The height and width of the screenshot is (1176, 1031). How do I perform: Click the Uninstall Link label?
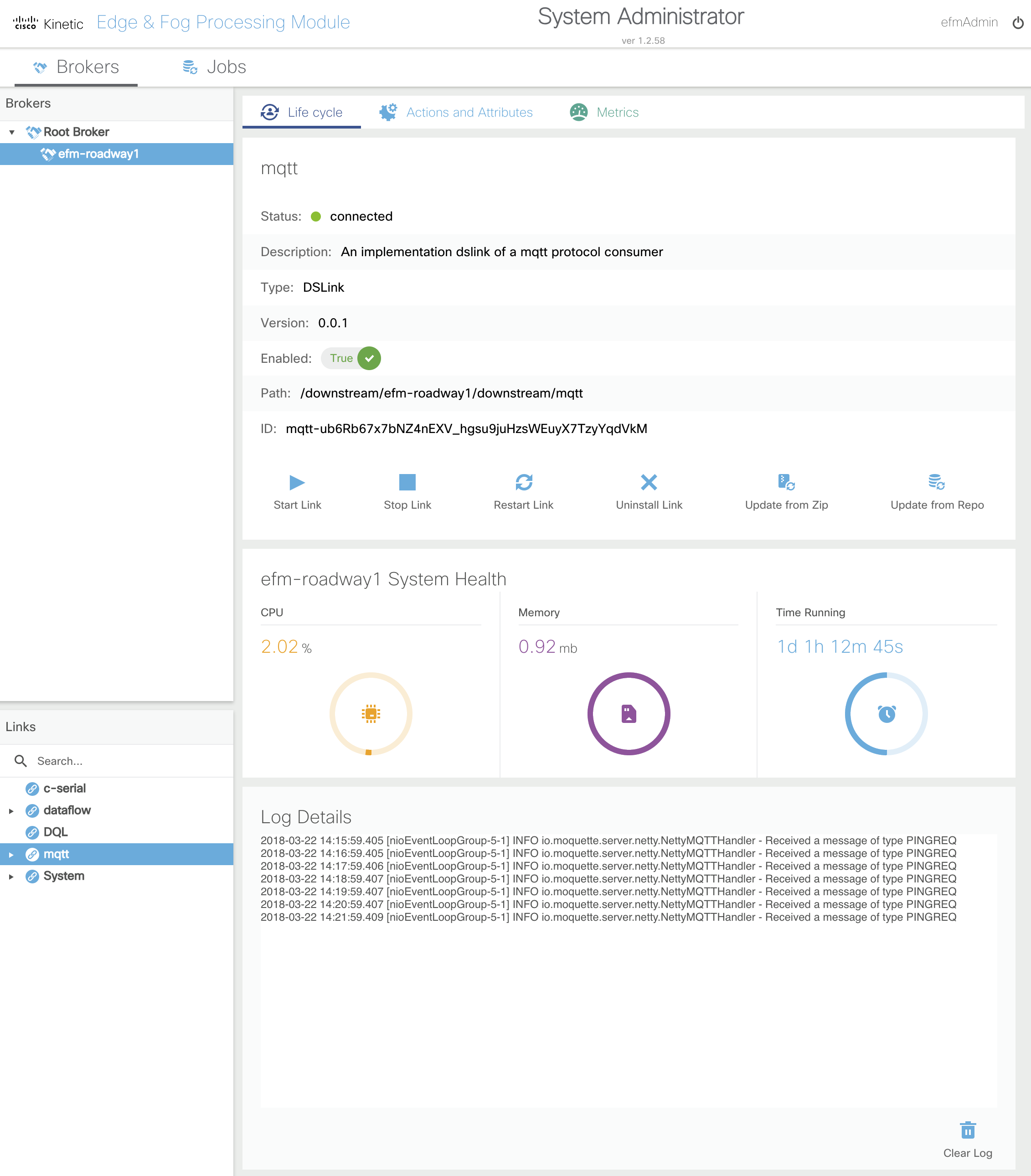(649, 505)
